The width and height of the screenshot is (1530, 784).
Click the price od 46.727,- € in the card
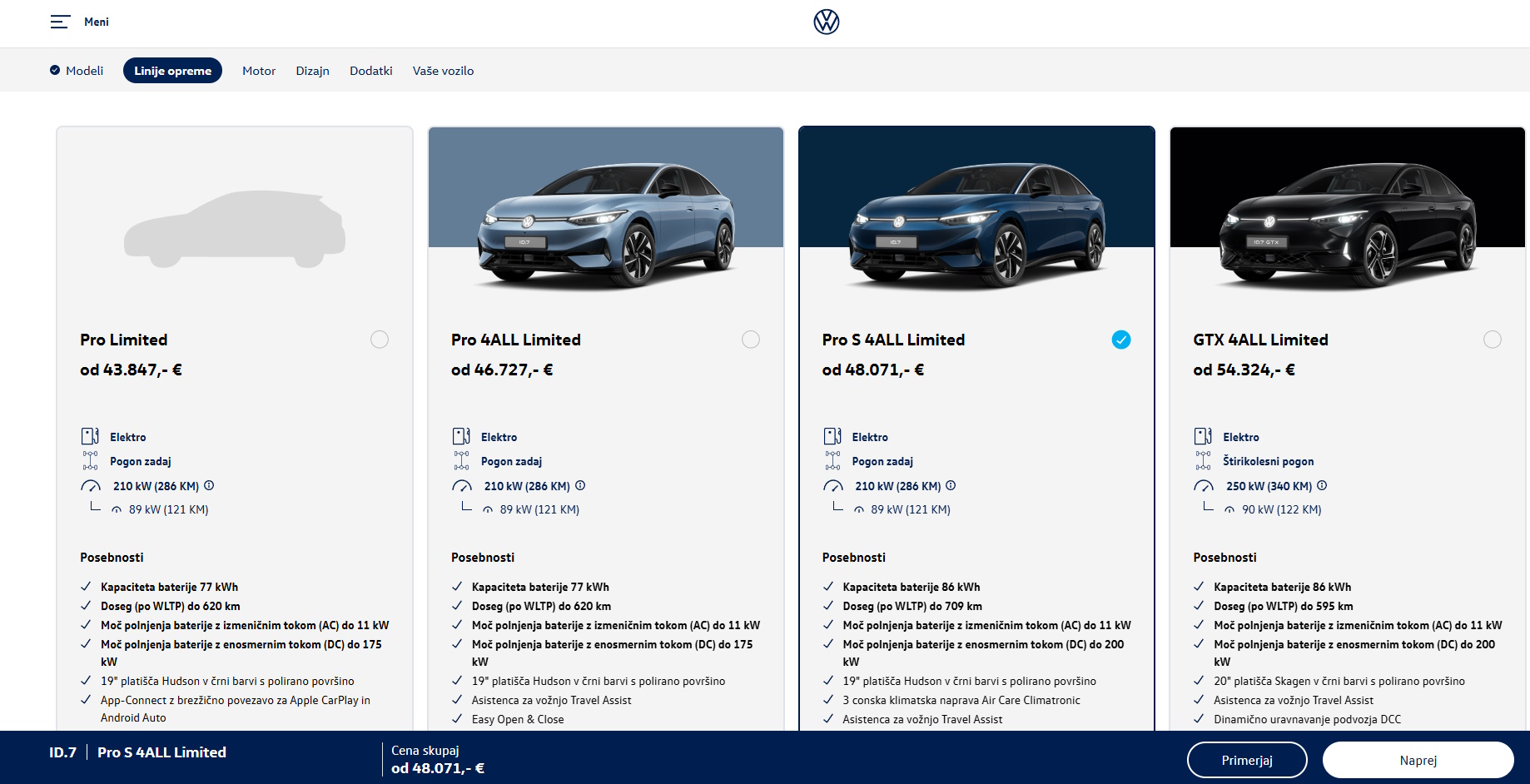click(x=502, y=370)
